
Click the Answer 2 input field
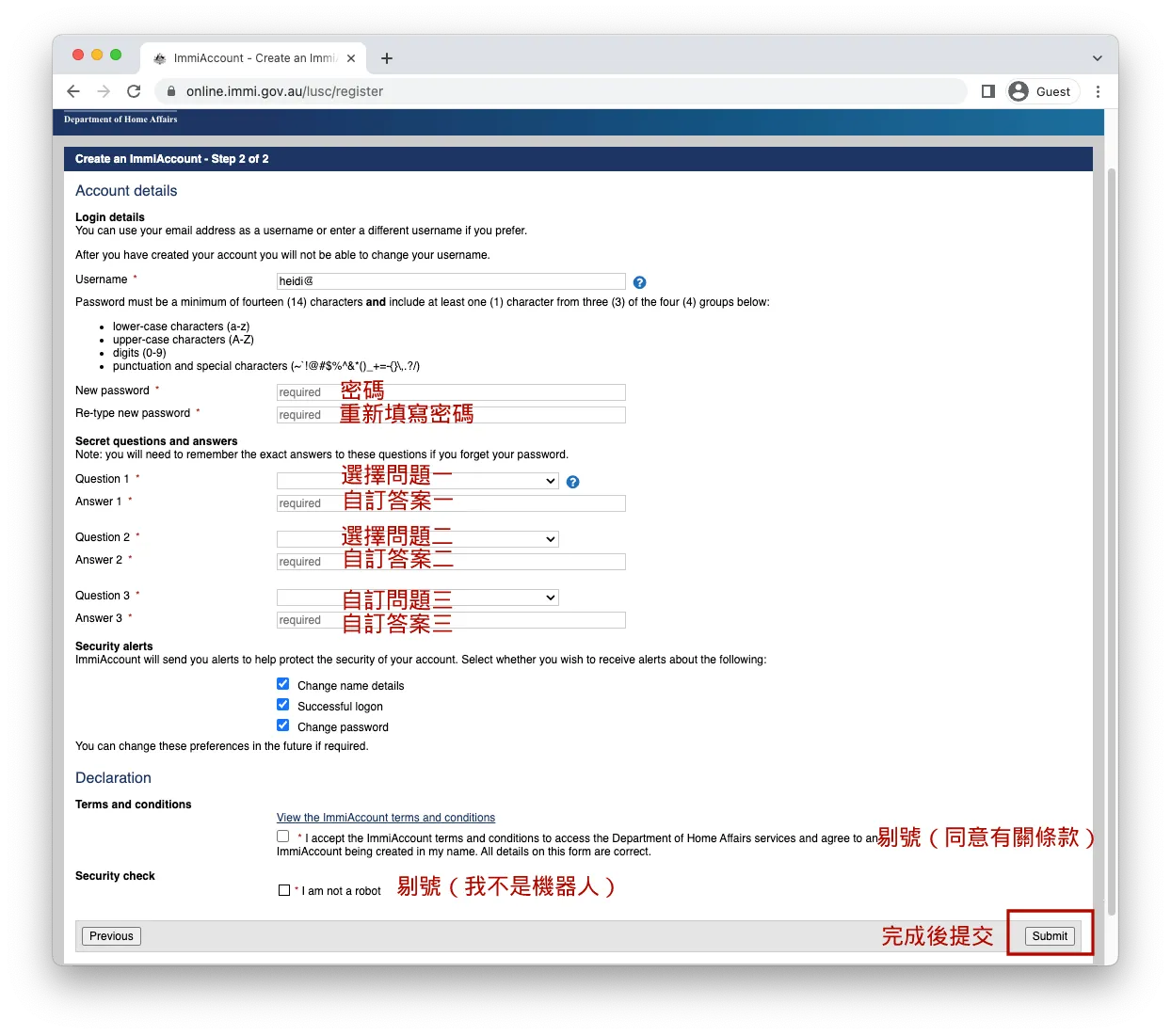[451, 562]
